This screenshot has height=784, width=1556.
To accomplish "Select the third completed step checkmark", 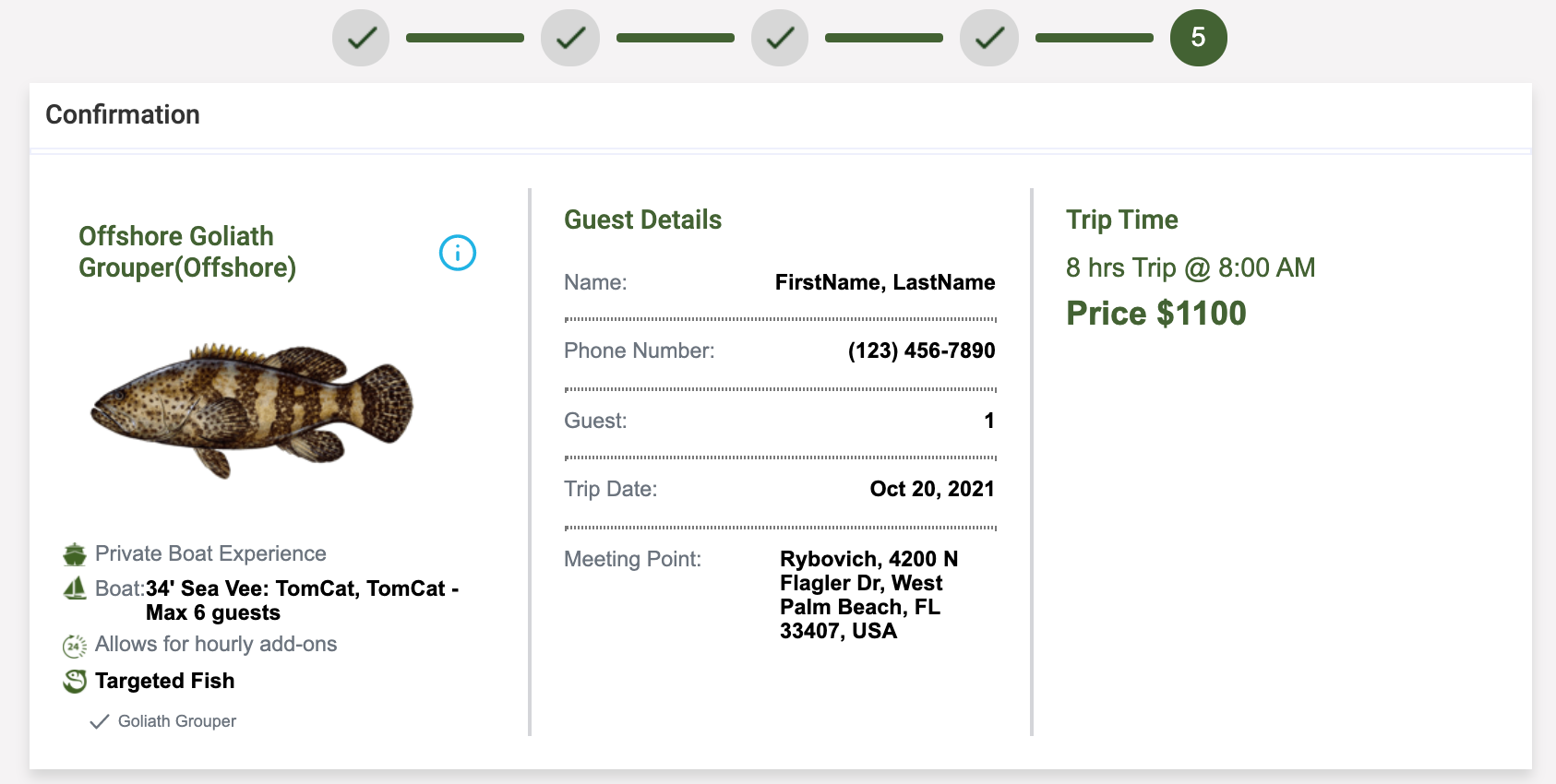I will pyautogui.click(x=780, y=38).
